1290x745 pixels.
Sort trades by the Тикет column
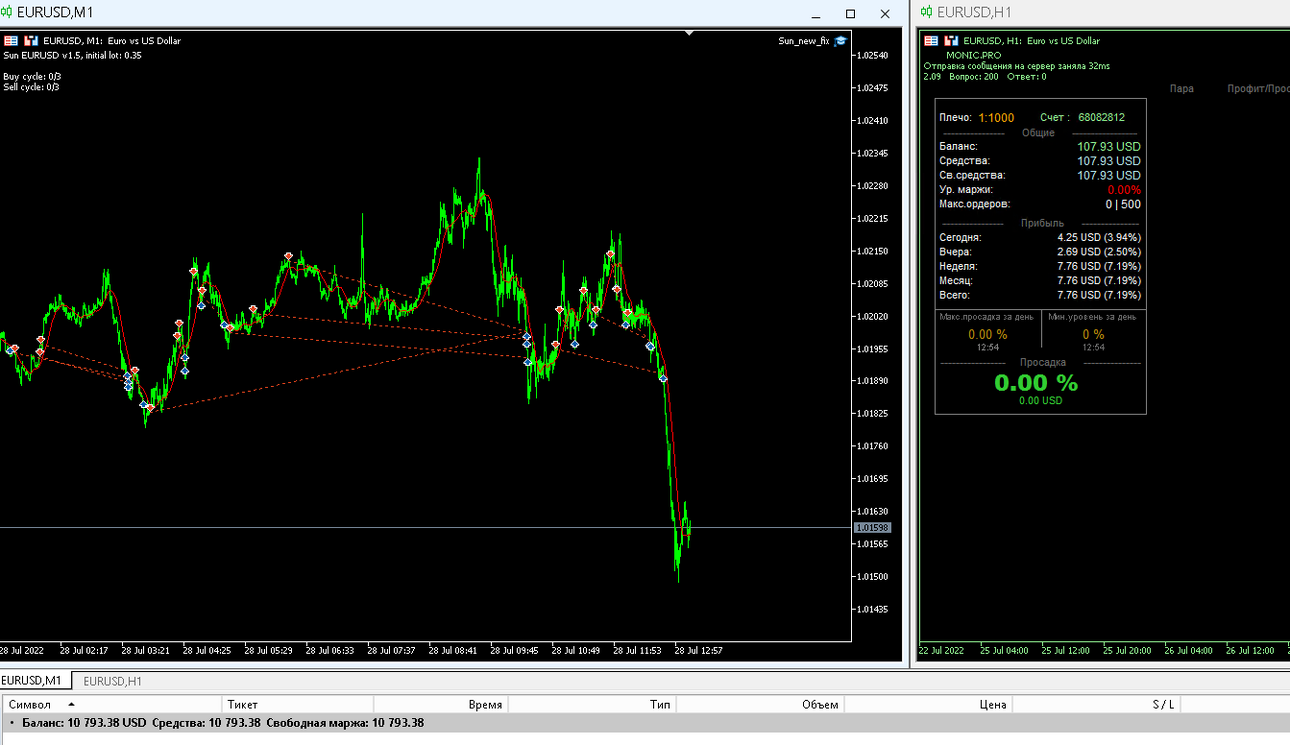coord(297,704)
